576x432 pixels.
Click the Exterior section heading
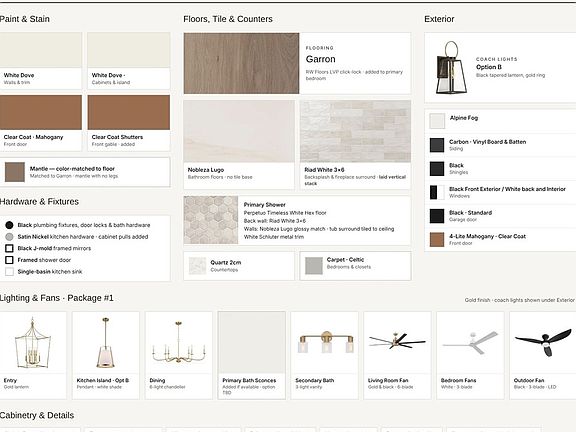pyautogui.click(x=439, y=19)
